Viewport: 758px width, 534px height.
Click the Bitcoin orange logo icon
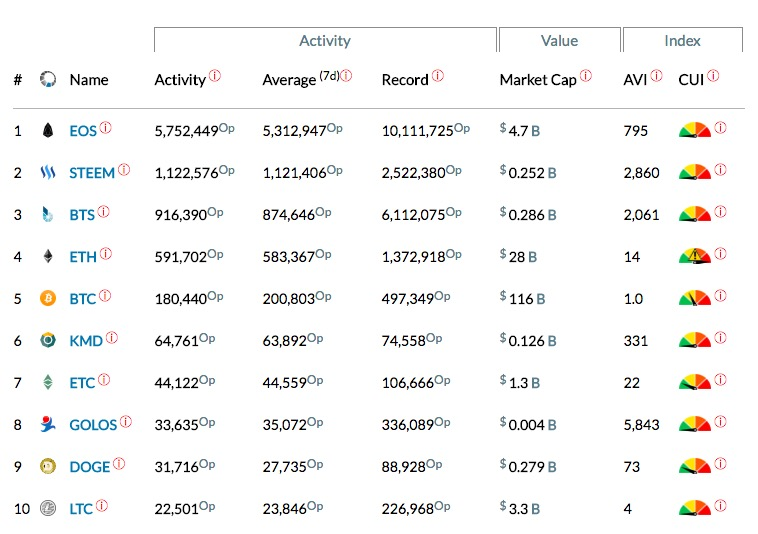(x=47, y=298)
